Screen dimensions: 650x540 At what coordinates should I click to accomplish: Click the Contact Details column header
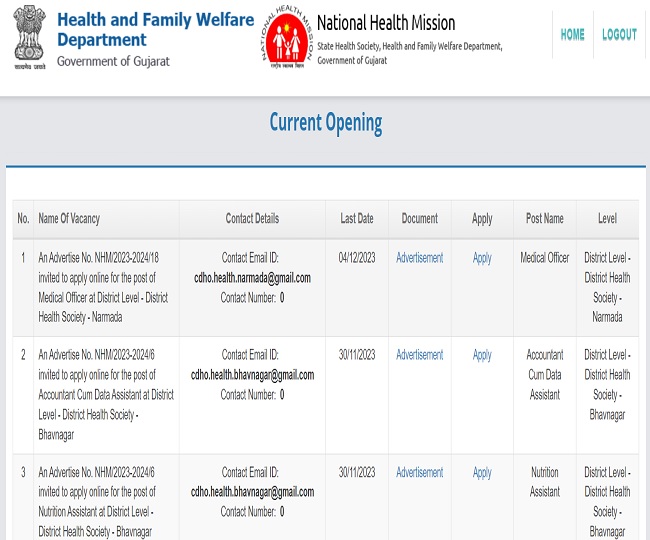(x=252, y=218)
